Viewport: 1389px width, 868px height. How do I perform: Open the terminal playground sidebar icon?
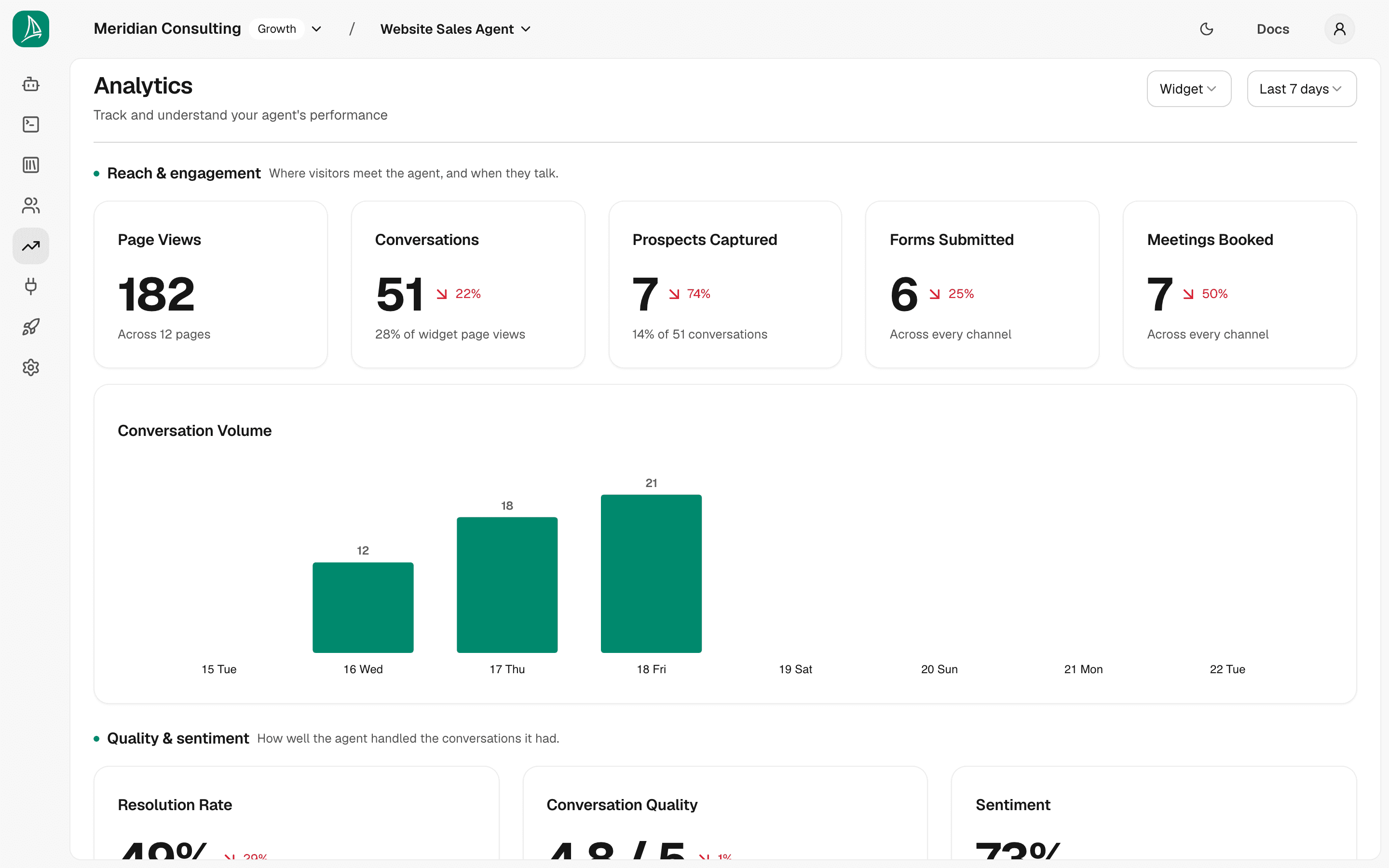pos(31,124)
